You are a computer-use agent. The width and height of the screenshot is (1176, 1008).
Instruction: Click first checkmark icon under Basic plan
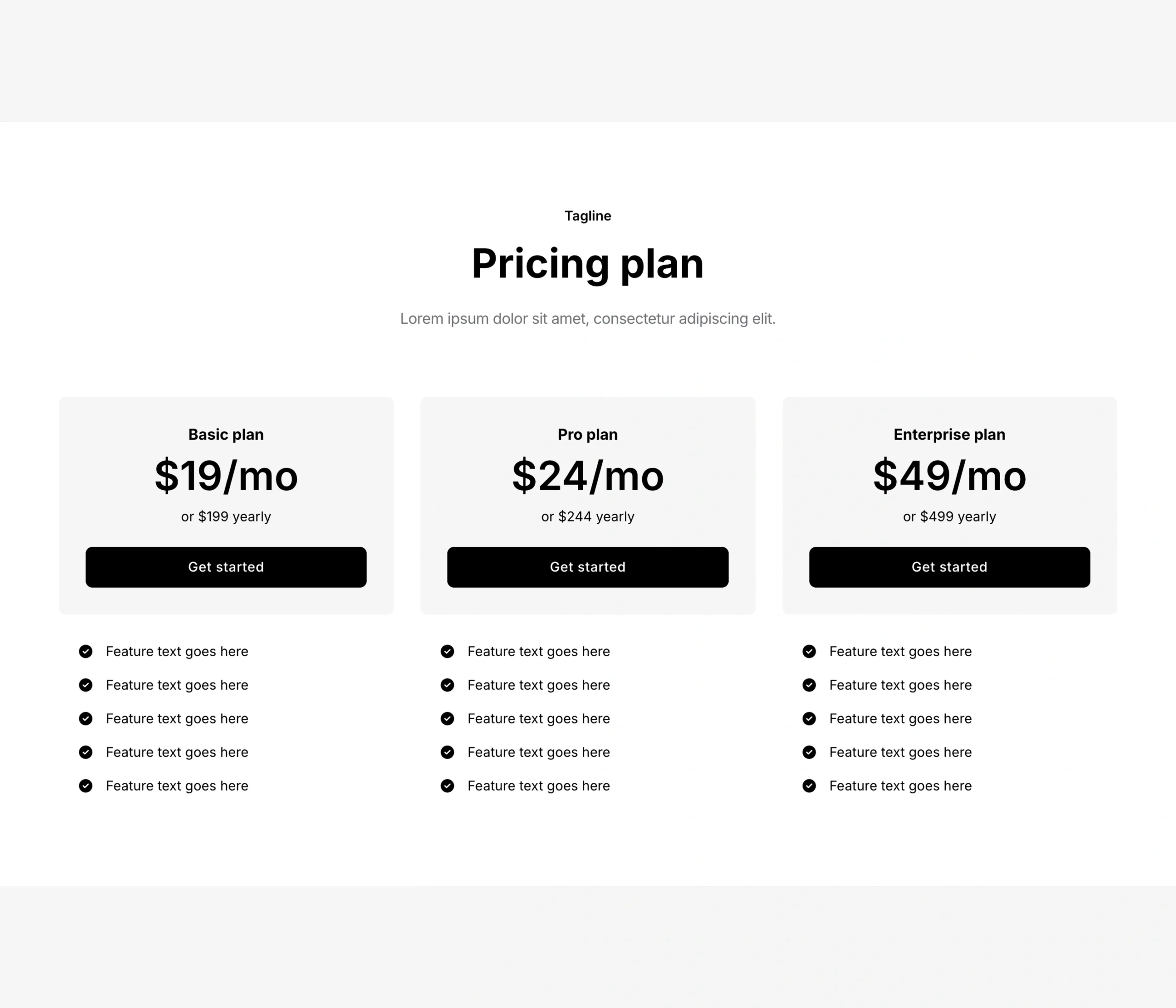[86, 651]
